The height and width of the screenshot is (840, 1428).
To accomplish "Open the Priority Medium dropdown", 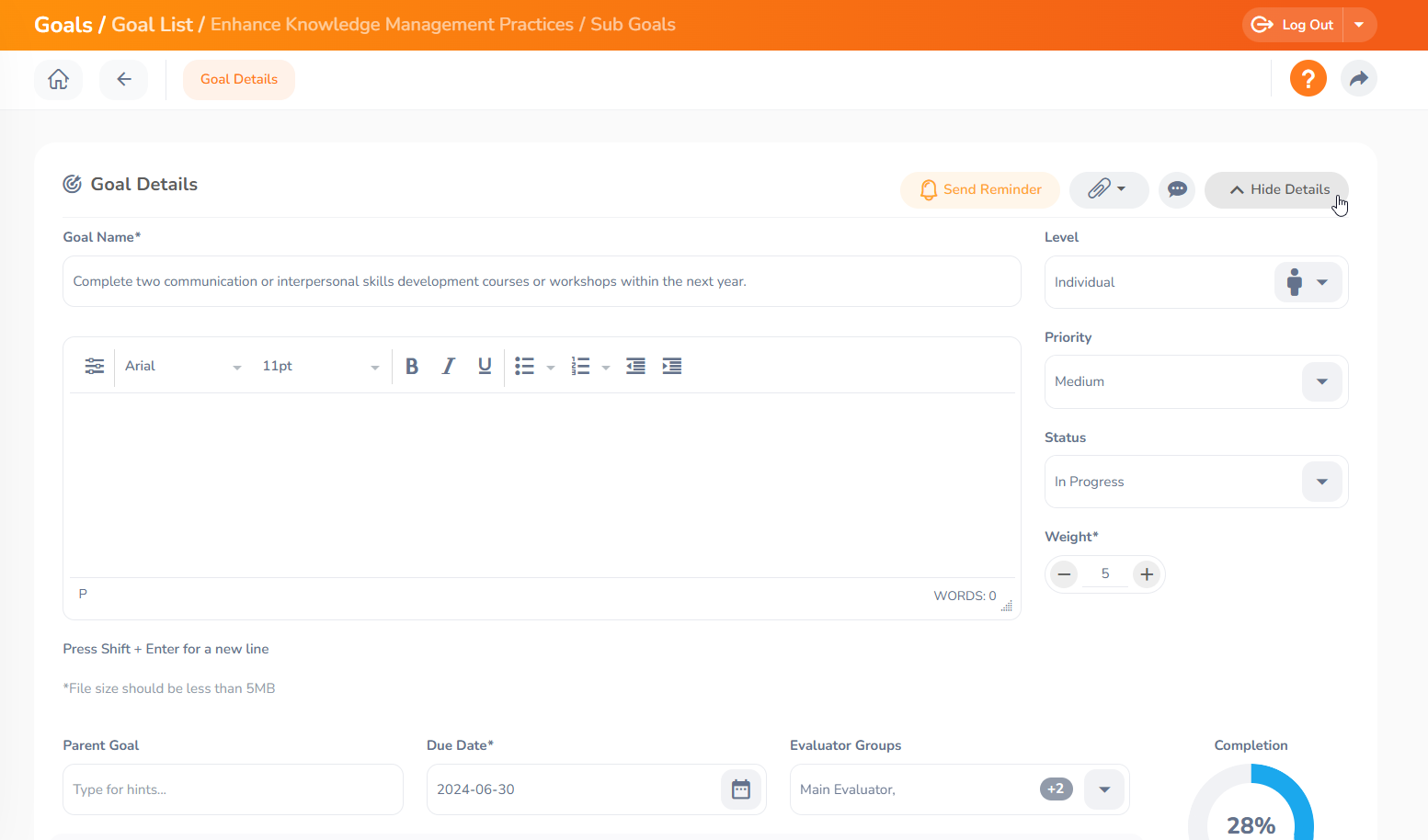I will point(1195,381).
